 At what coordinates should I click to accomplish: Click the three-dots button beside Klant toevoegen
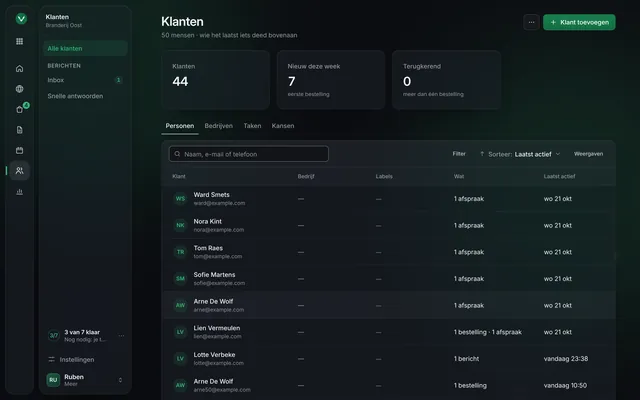pos(531,22)
